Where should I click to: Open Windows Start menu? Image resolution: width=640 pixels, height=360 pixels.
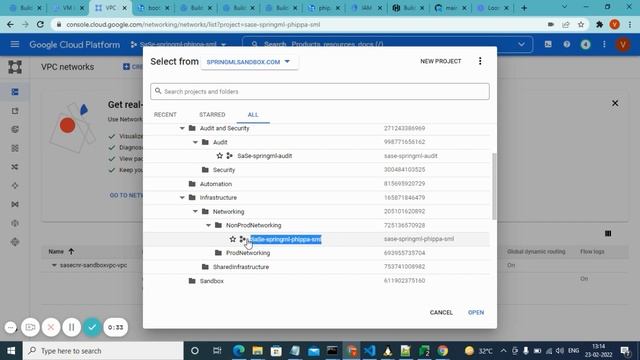pyautogui.click(x=11, y=351)
